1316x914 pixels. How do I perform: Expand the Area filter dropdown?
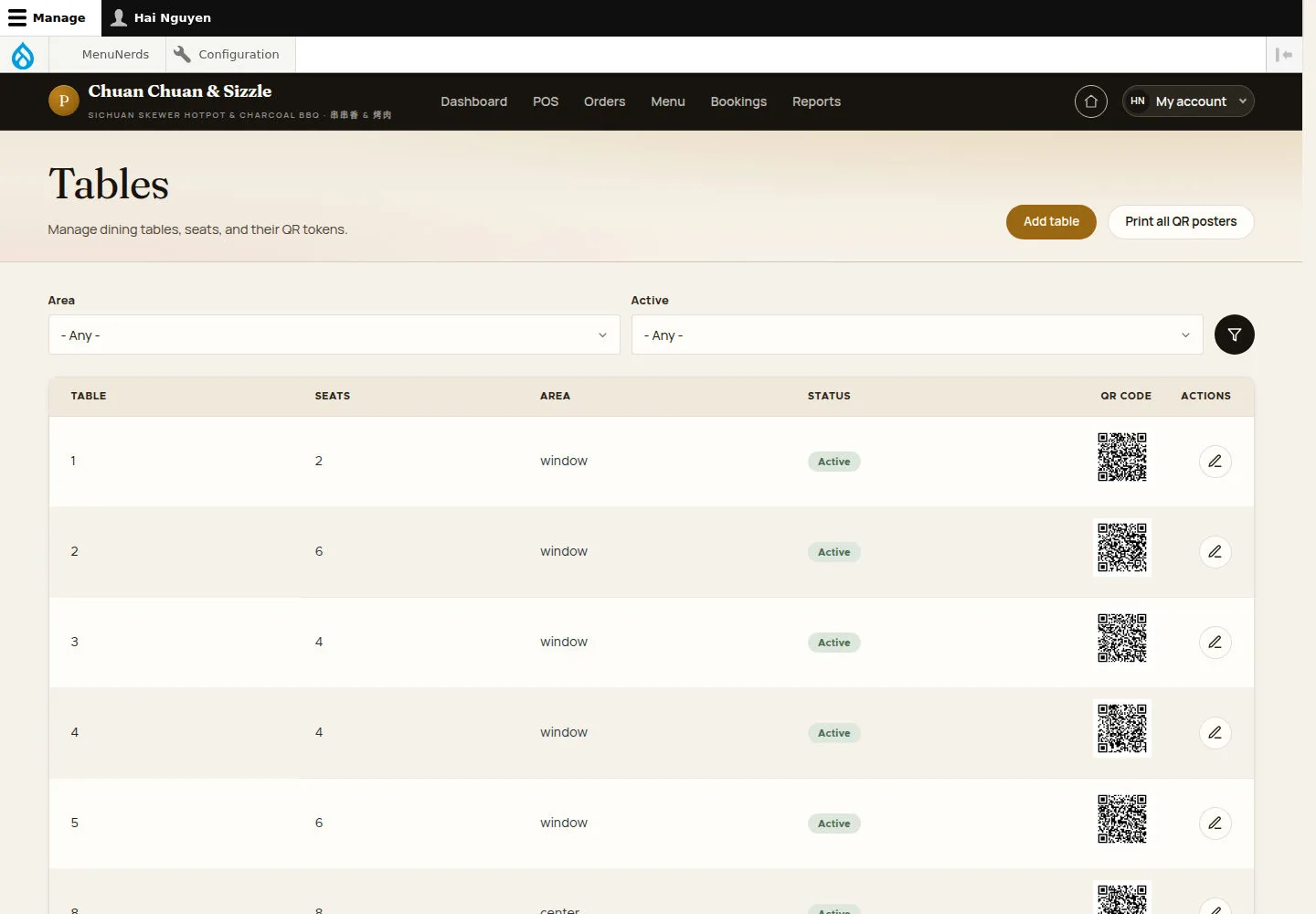(334, 335)
